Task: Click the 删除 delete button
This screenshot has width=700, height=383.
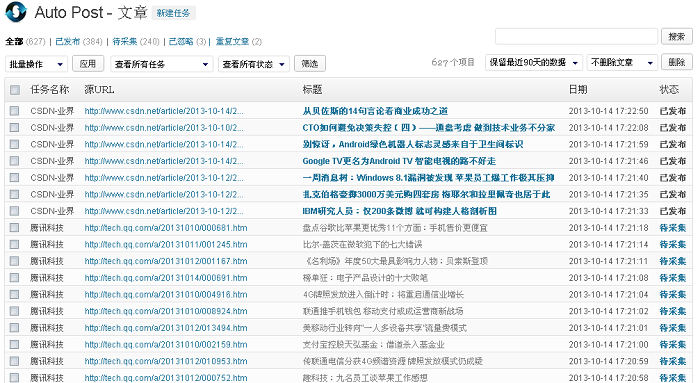Action: point(677,62)
